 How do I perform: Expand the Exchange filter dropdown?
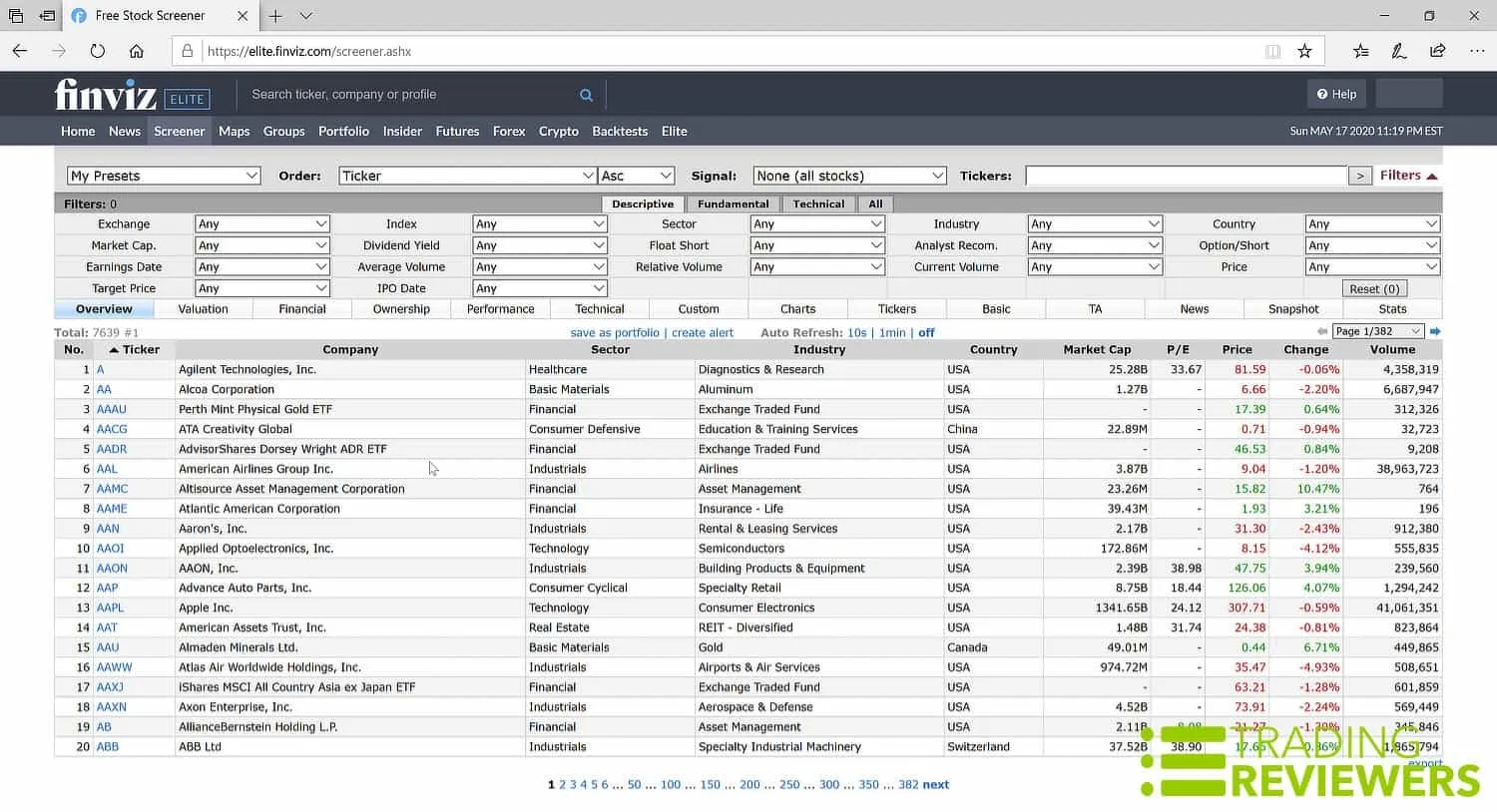(262, 224)
